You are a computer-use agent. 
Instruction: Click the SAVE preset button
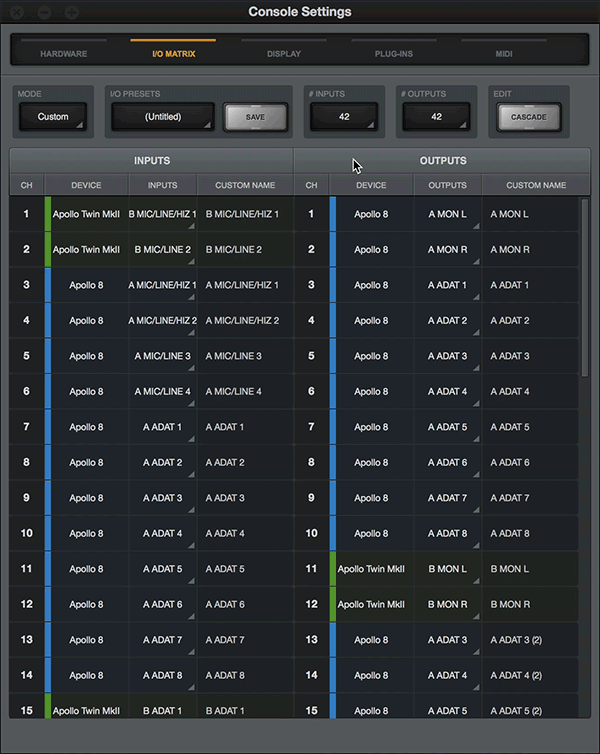(255, 117)
